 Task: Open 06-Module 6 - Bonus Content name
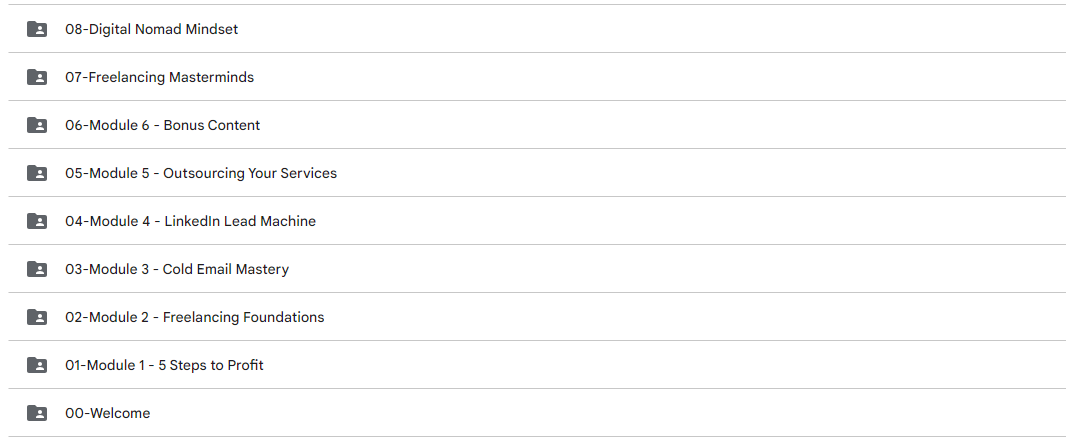162,126
